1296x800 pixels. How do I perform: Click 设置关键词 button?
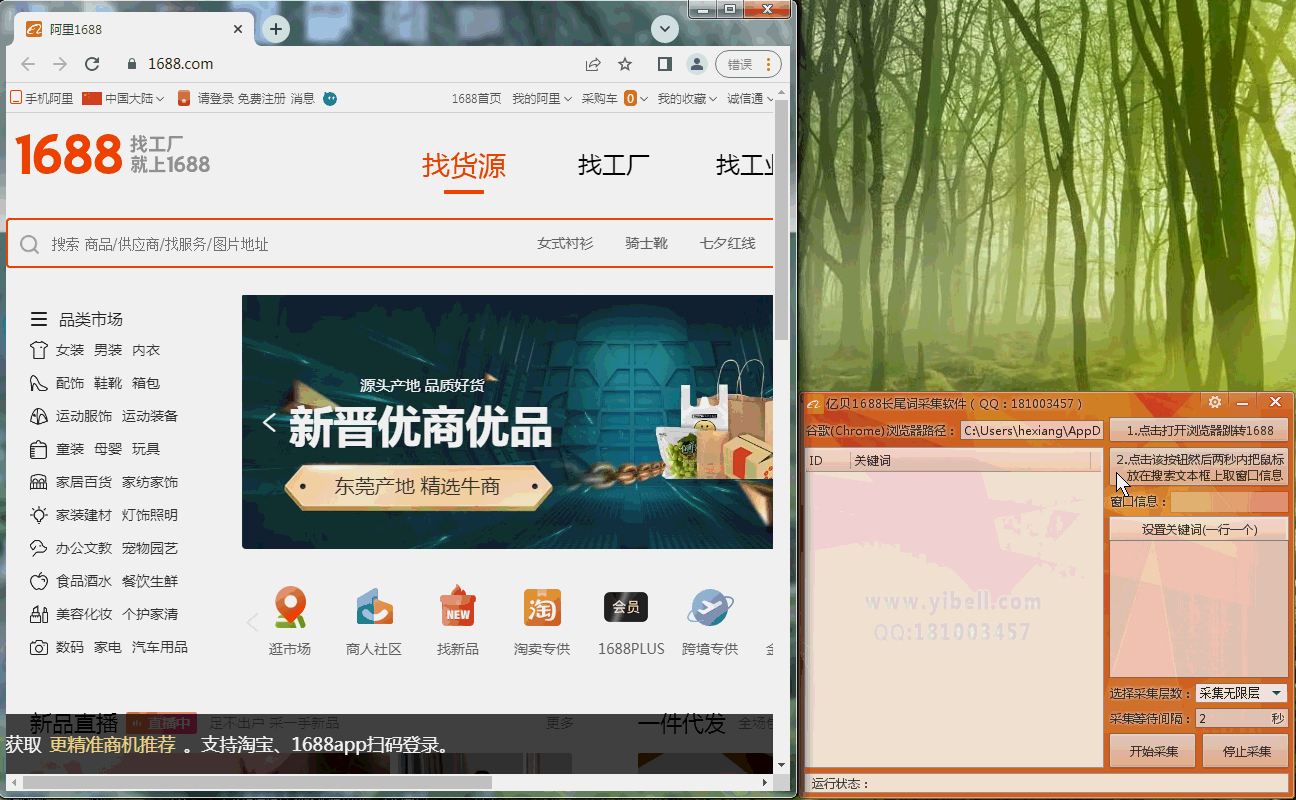tap(1199, 529)
